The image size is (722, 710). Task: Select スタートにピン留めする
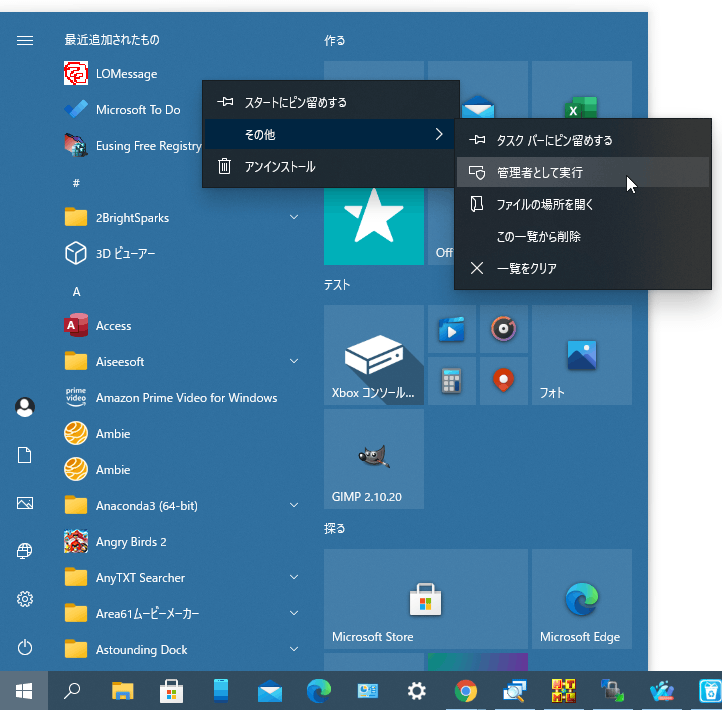[x=331, y=102]
